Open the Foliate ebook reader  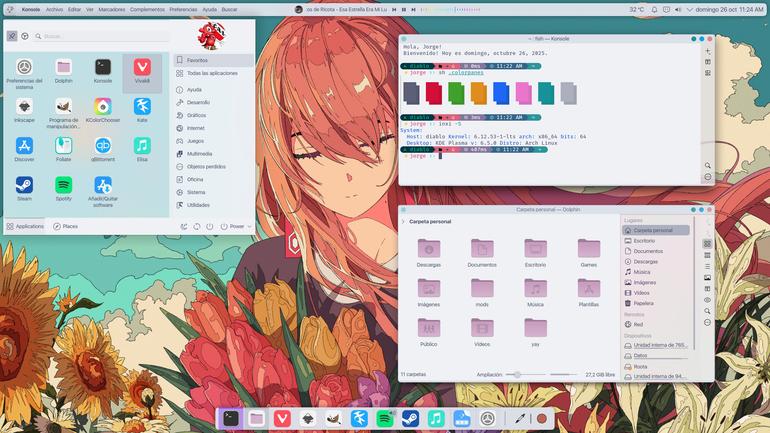[63, 149]
